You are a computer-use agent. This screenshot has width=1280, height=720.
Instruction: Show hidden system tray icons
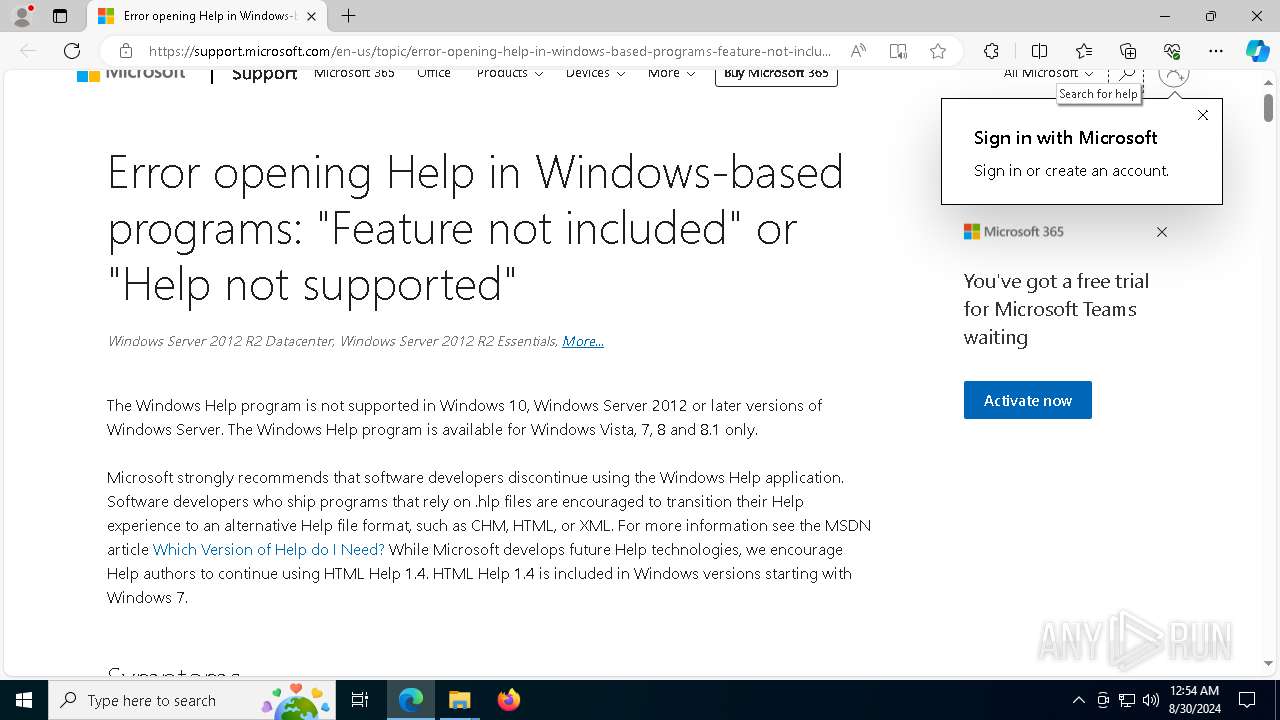pyautogui.click(x=1078, y=700)
